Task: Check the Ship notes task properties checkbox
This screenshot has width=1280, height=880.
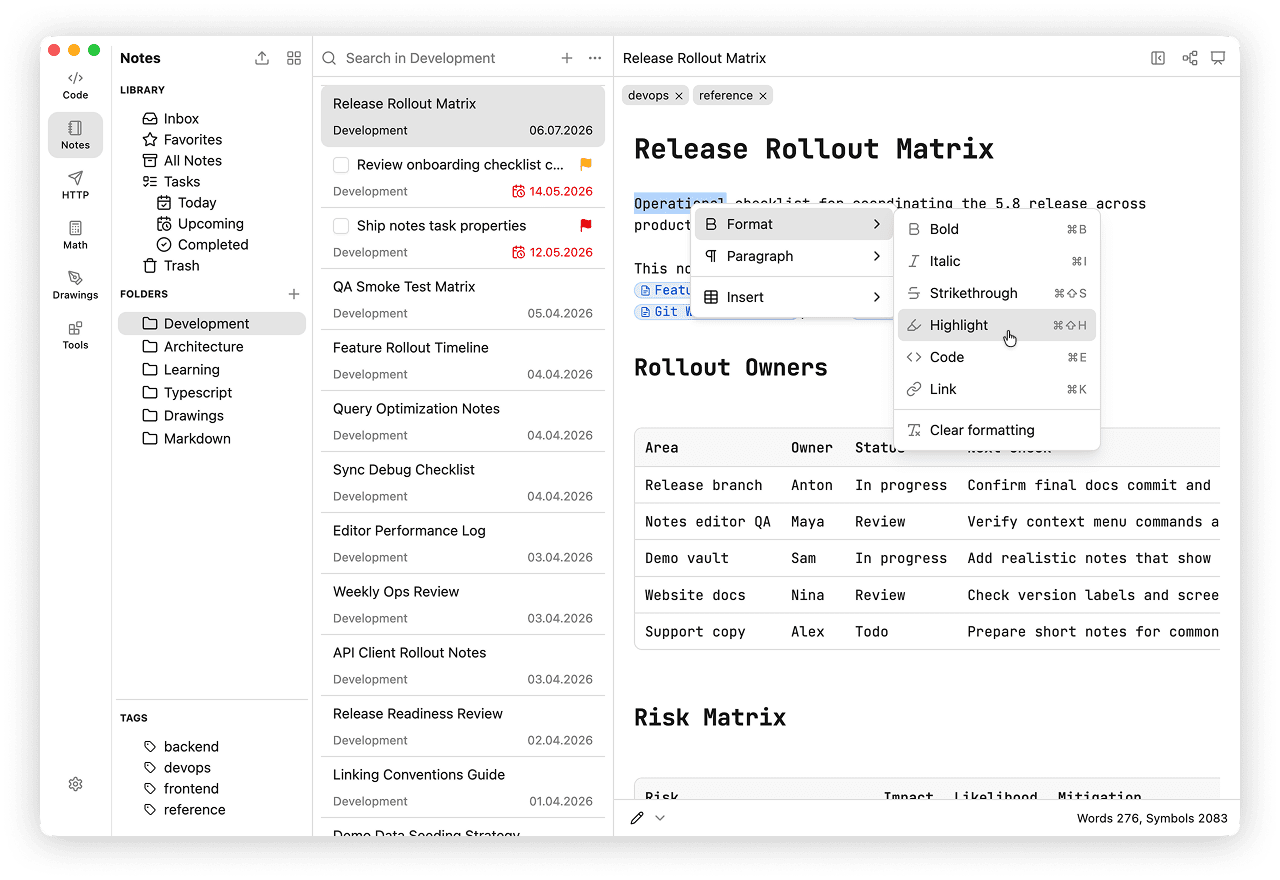Action: pos(341,226)
